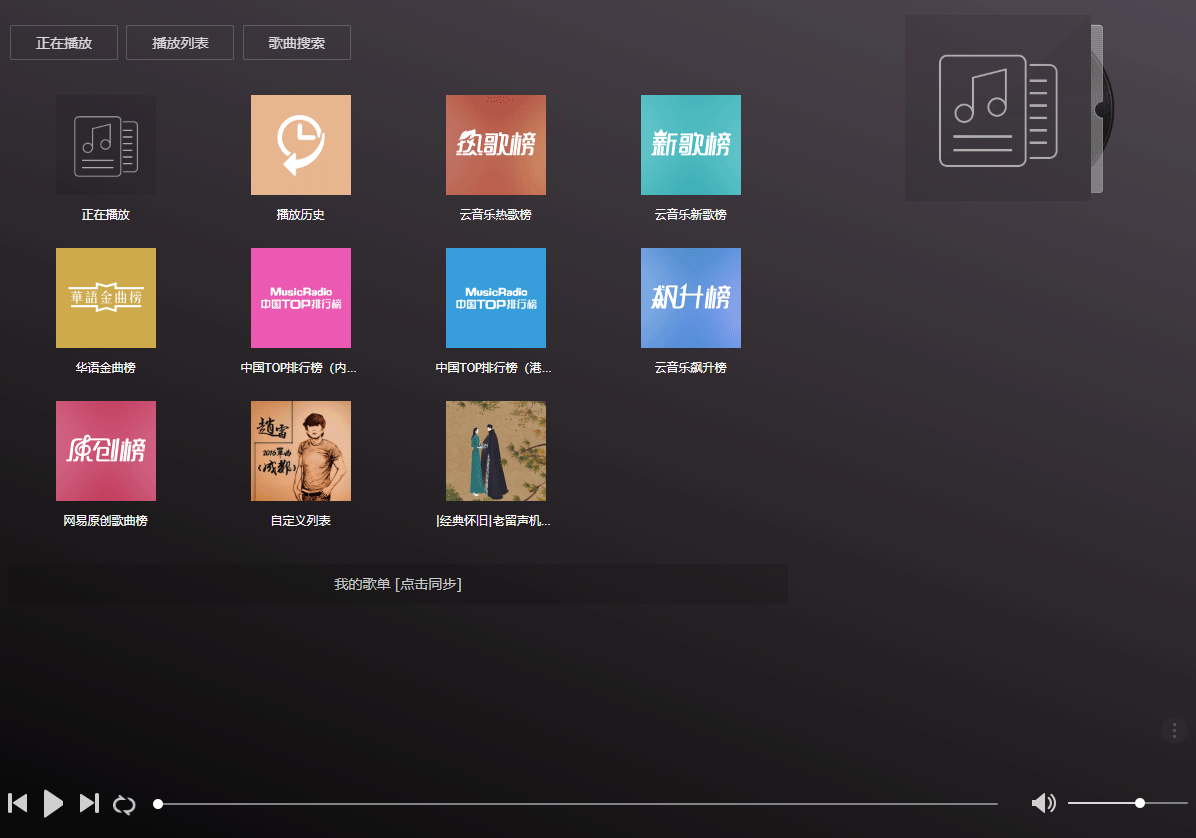
Task: Skip to the next track
Action: tap(89, 803)
